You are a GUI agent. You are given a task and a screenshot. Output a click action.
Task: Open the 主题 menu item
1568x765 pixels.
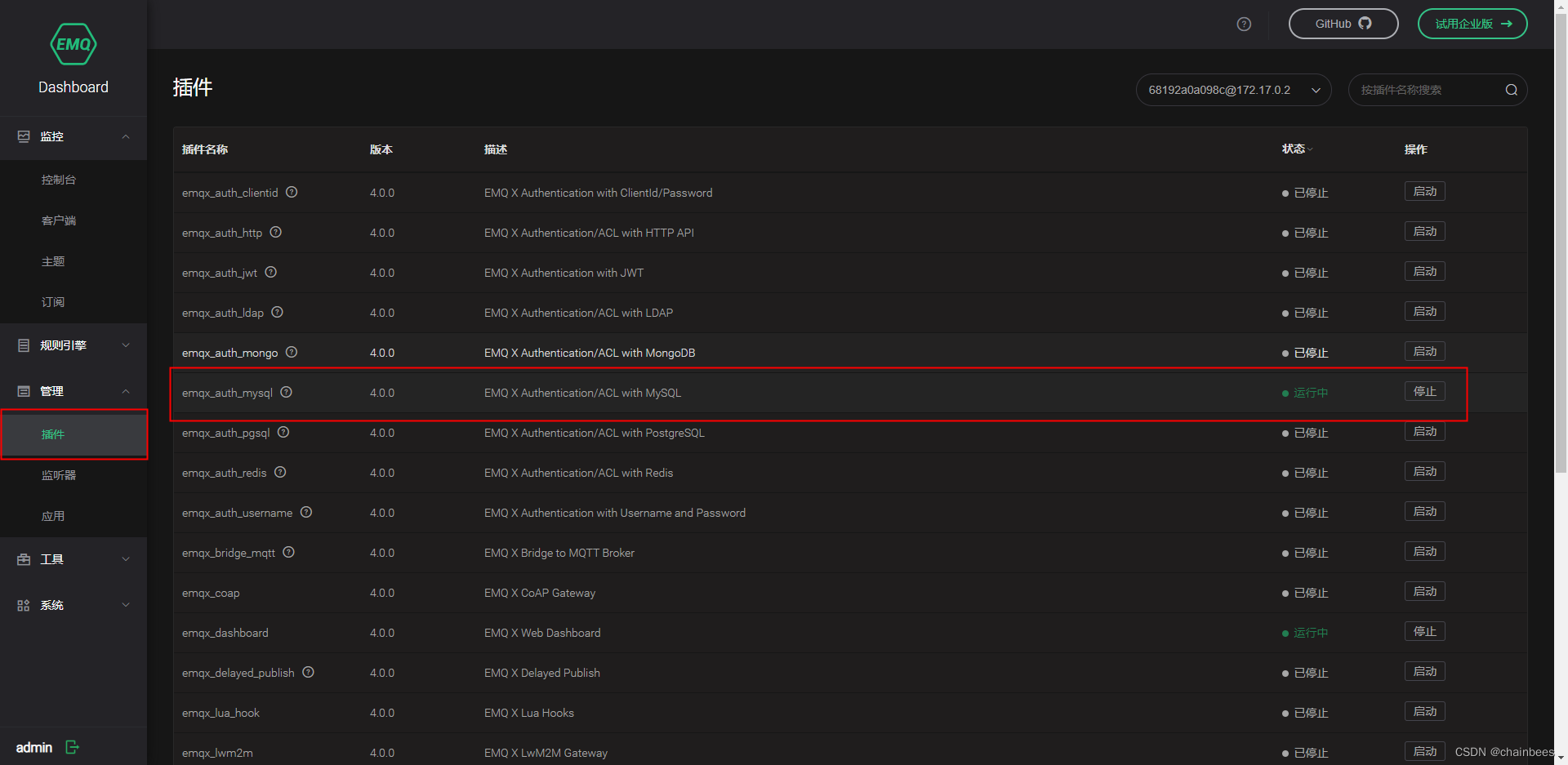[x=73, y=261]
